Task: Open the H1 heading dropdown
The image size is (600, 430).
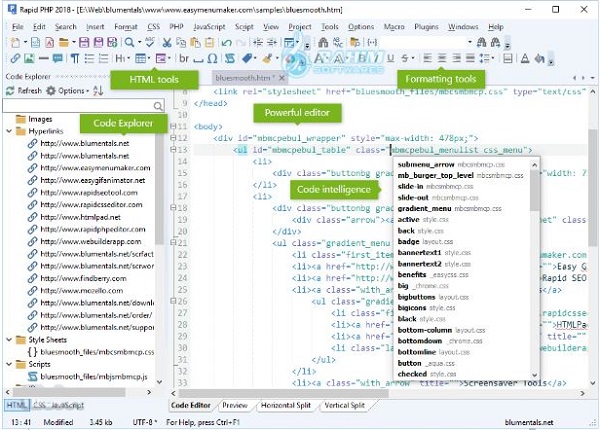Action: 129,59
